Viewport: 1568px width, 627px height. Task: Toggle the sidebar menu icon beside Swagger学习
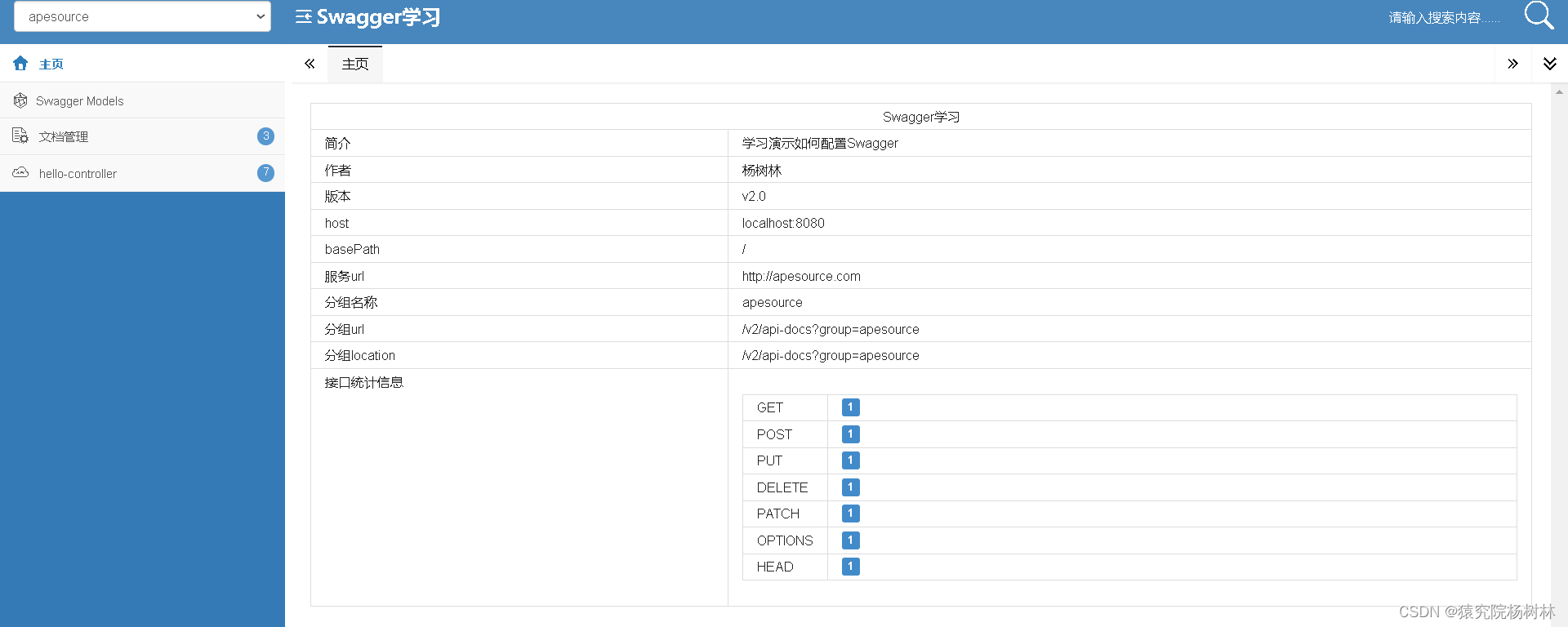pyautogui.click(x=304, y=17)
